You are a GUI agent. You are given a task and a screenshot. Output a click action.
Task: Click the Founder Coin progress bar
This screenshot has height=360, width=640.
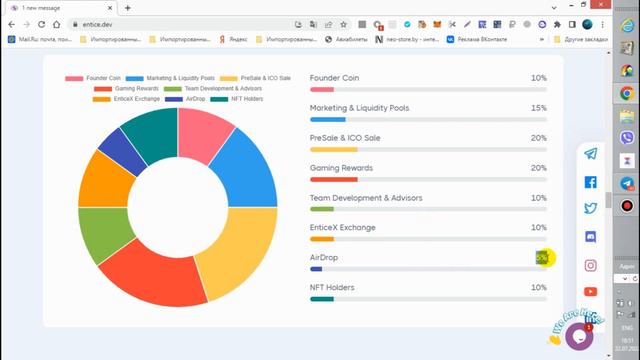pos(428,89)
